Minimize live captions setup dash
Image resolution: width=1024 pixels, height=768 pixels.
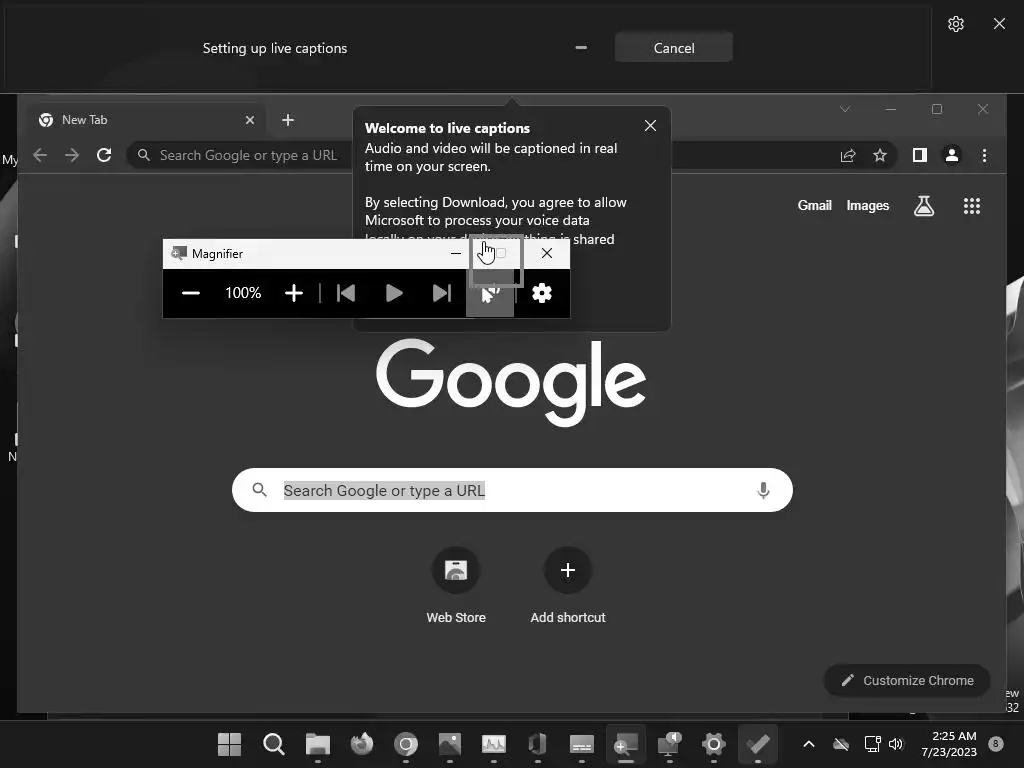pyautogui.click(x=581, y=48)
